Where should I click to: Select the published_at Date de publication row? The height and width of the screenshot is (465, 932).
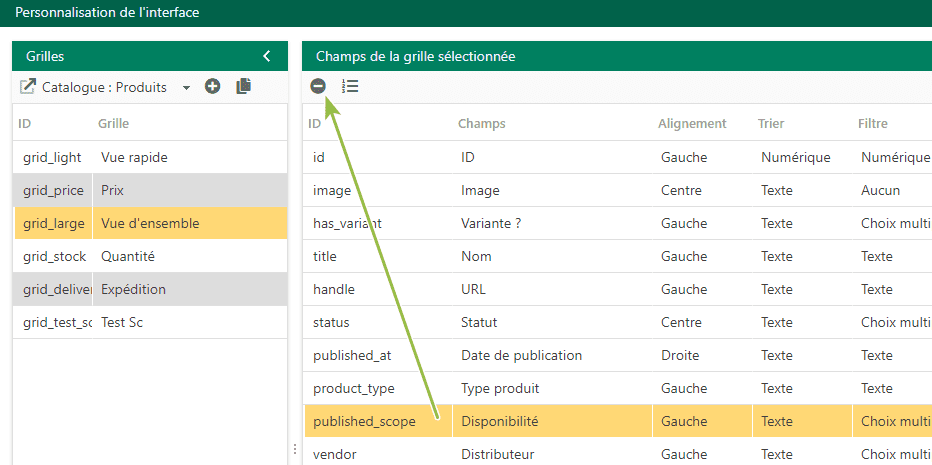point(618,356)
